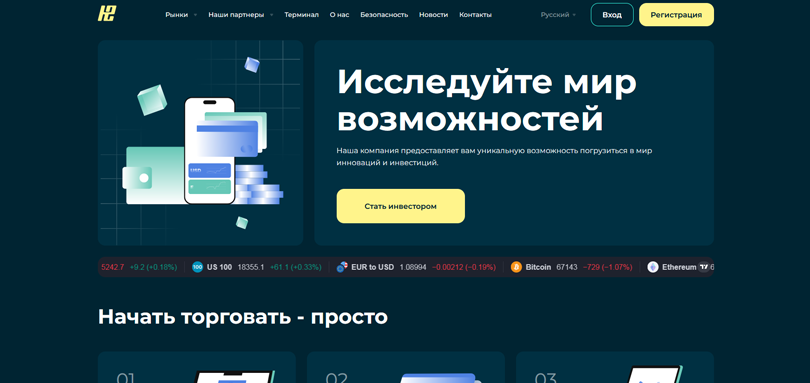Click the Регистрация button
Screen dimensions: 810x383
(676, 15)
